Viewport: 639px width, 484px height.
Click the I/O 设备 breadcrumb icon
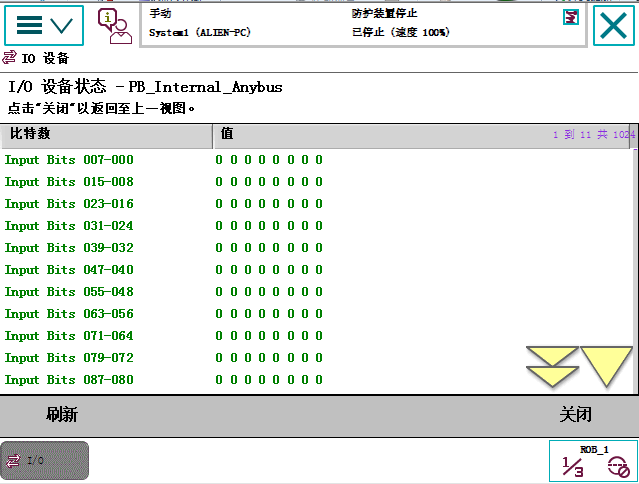[11, 58]
